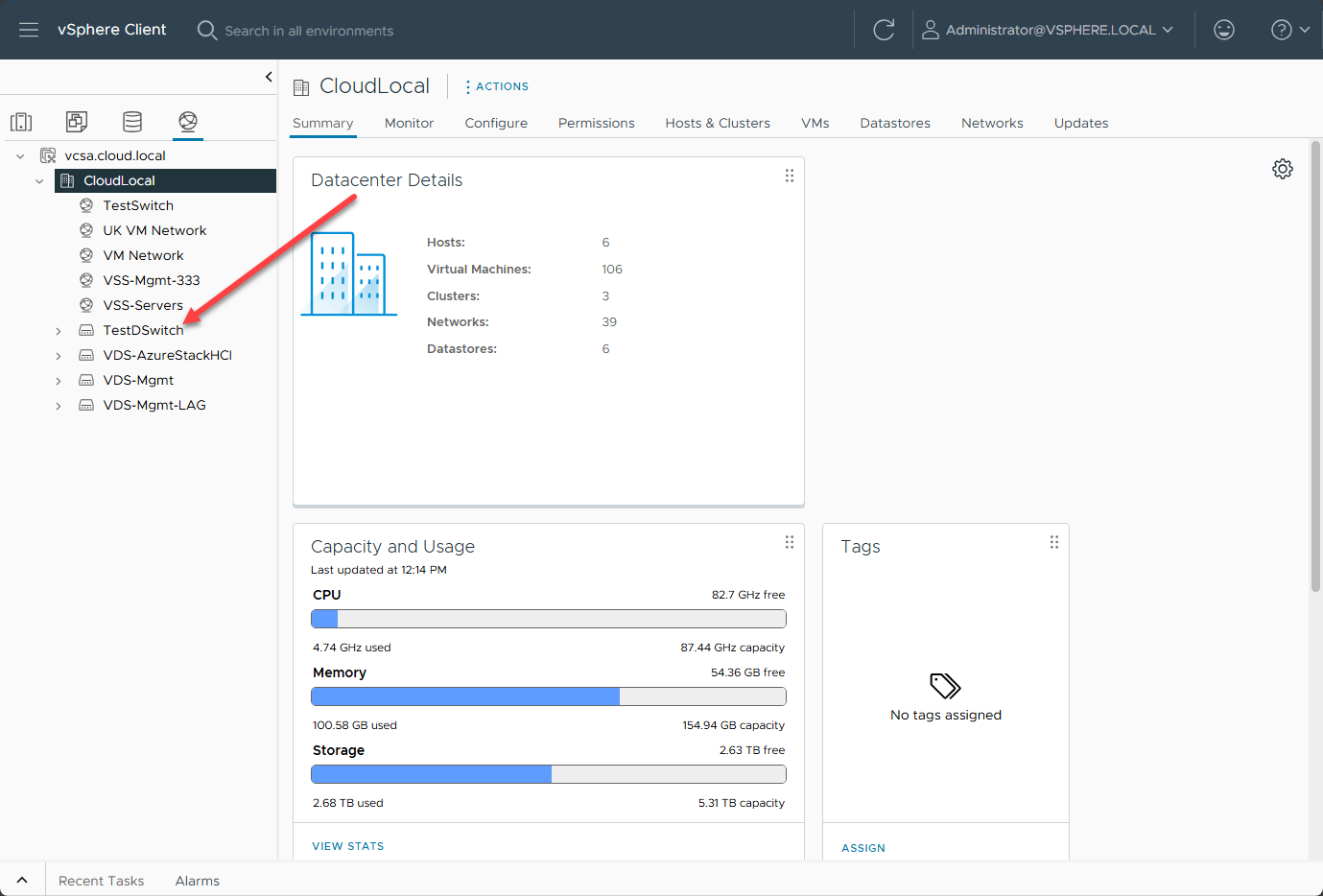Collapse the left navigation sidebar
The height and width of the screenshot is (896, 1323).
[x=269, y=77]
